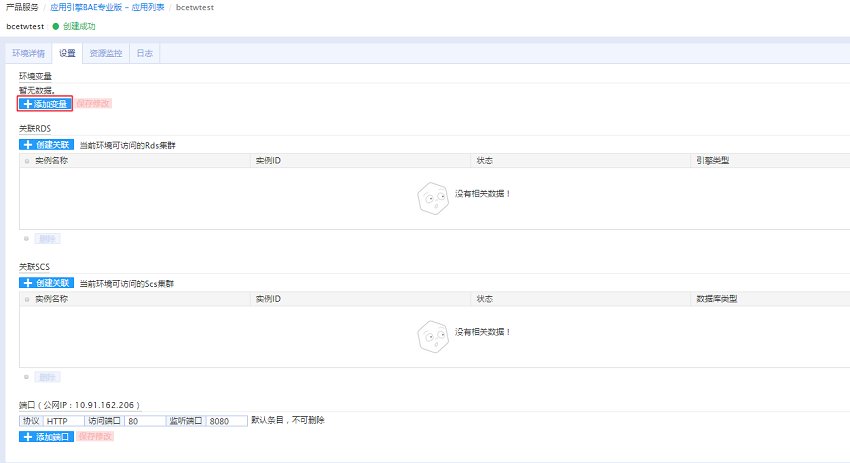Click the 监听端口 field showing 8080

227,421
